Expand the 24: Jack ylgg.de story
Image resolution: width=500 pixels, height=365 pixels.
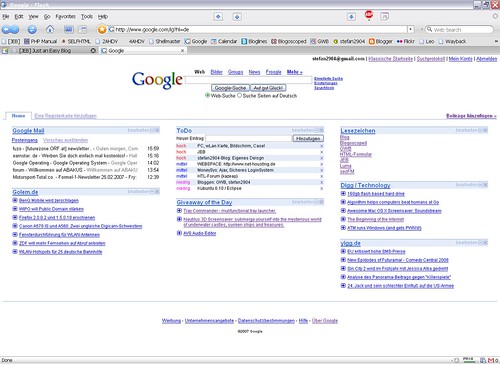pos(343,286)
